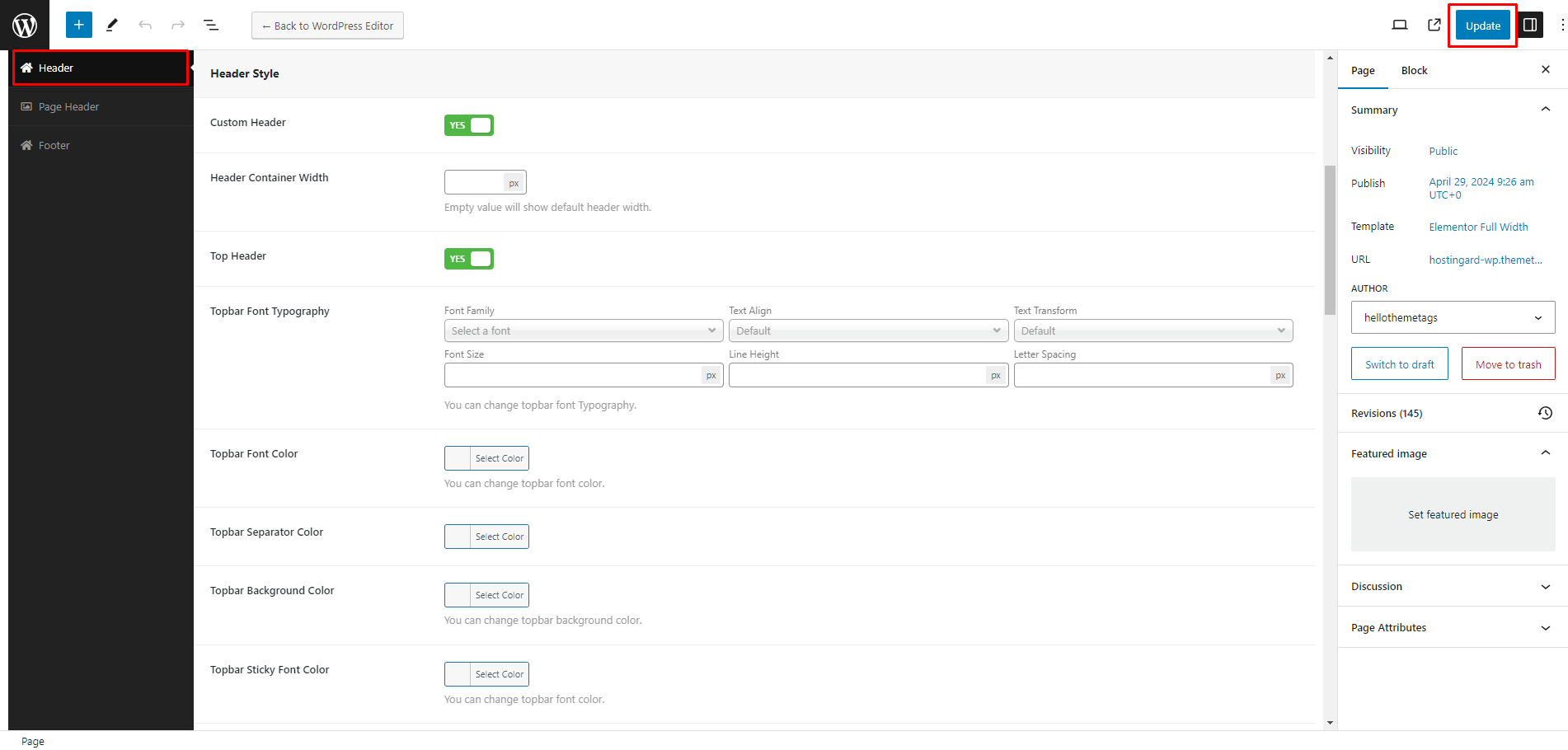The image size is (1568, 750).
Task: Click the settings panel vertical scrollbar
Action: 1330,240
